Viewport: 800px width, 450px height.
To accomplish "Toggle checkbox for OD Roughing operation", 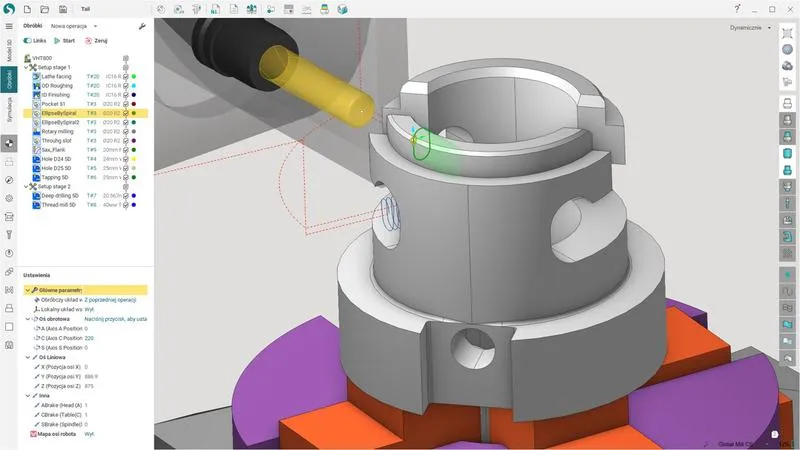I will (126, 86).
